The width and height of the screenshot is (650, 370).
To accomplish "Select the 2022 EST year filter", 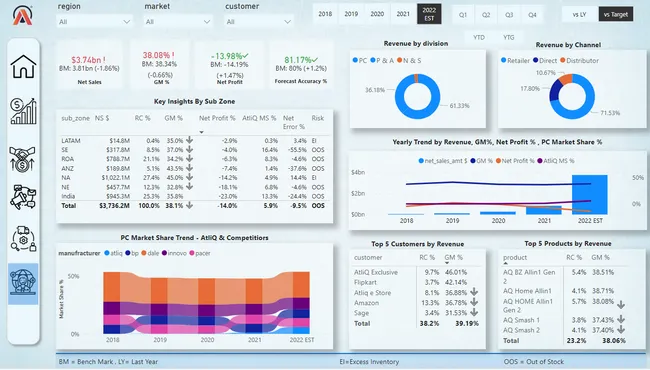I will click(429, 14).
